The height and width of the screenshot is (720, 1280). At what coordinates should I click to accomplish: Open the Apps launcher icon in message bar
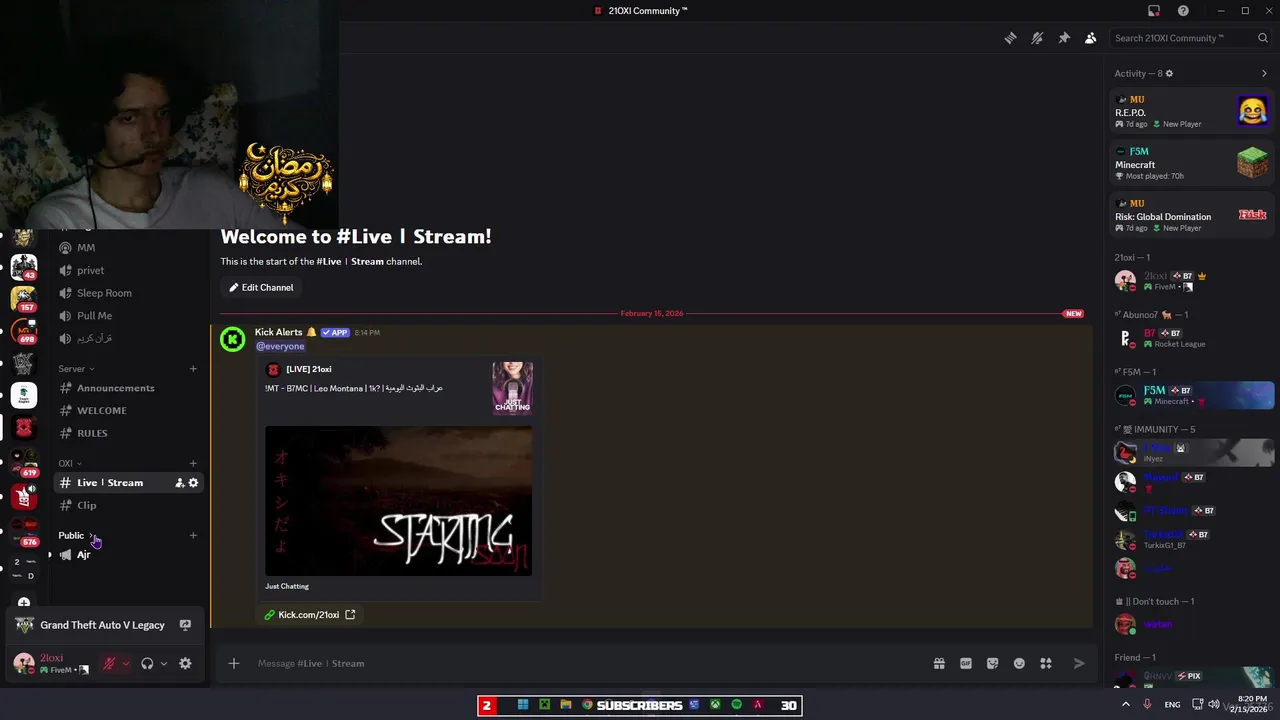coord(1046,663)
